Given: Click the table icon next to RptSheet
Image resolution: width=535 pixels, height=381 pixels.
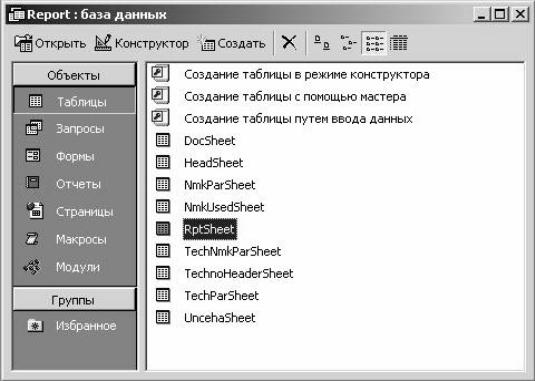Looking at the screenshot, I should click(x=163, y=229).
